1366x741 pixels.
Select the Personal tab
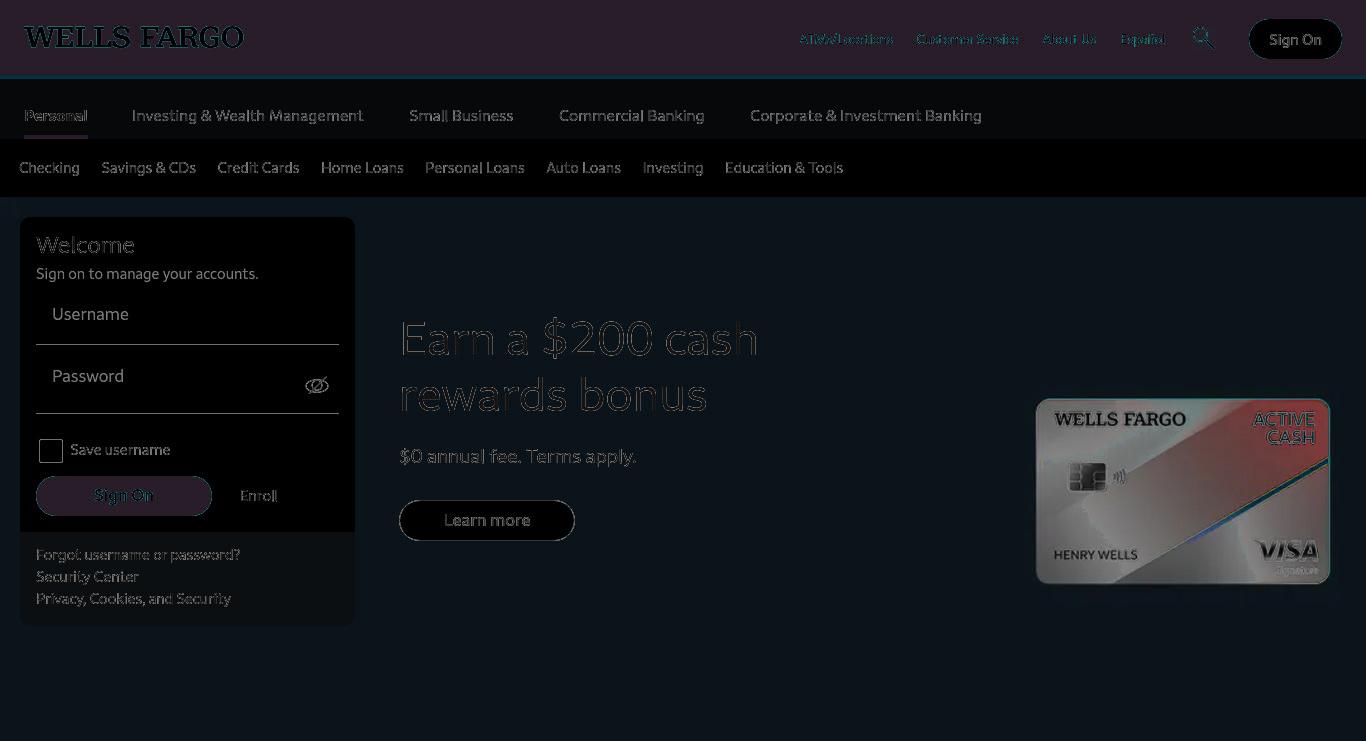tap(56, 116)
